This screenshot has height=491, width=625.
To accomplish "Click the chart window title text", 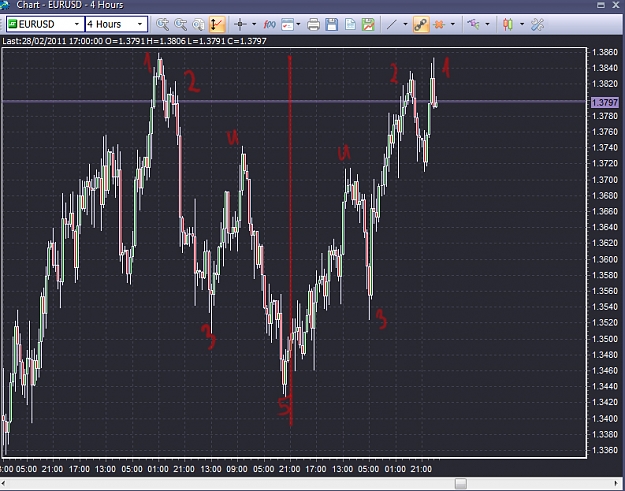I will (x=70, y=5).
